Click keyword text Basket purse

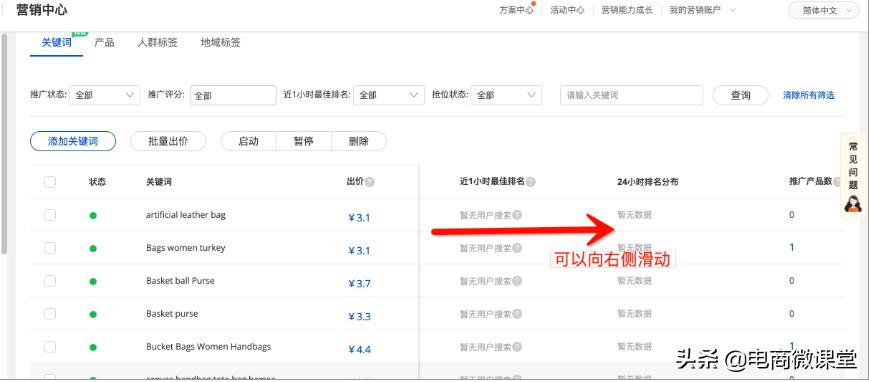[172, 314]
